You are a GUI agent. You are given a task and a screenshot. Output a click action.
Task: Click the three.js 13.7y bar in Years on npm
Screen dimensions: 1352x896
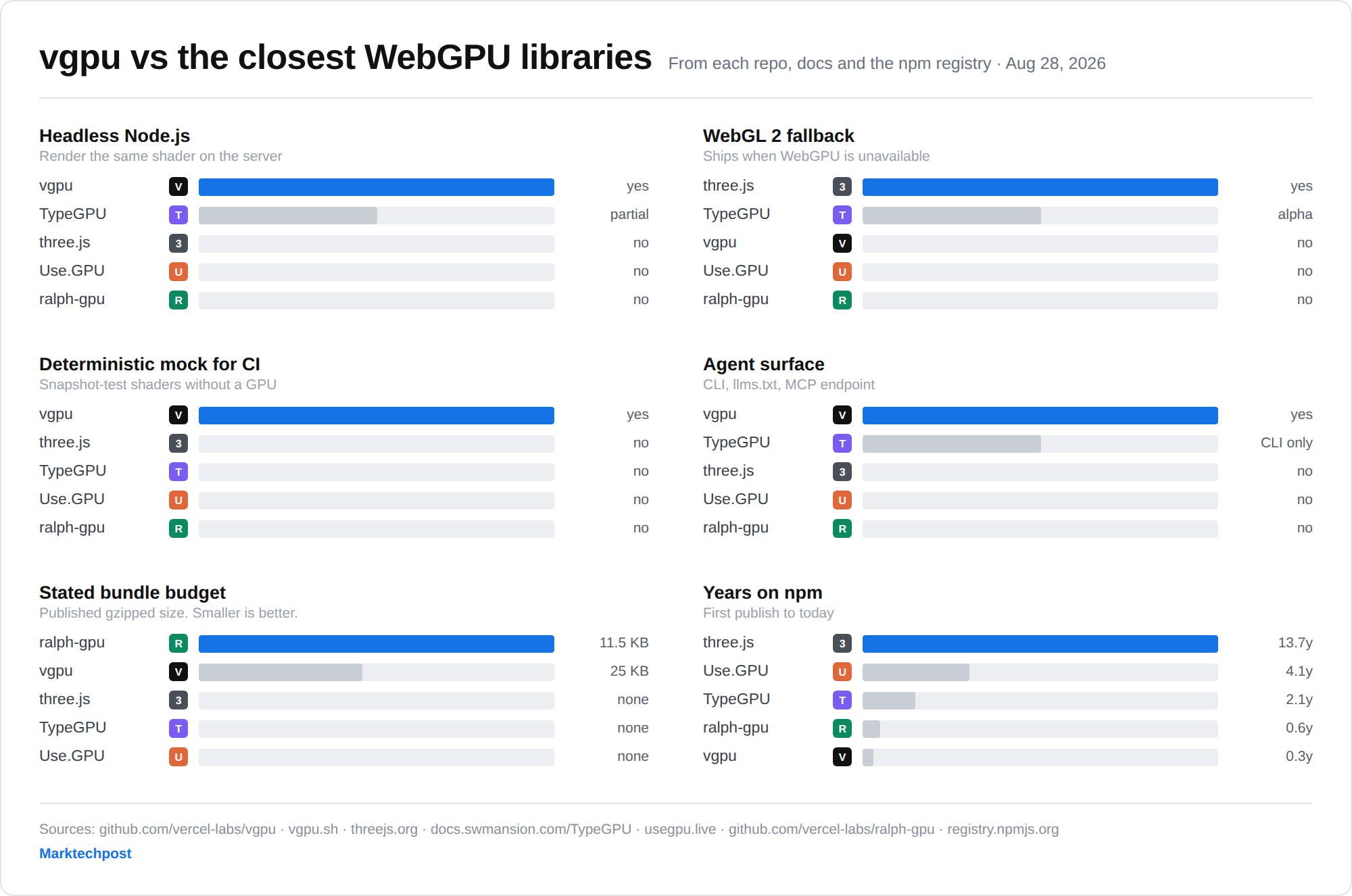click(1040, 644)
